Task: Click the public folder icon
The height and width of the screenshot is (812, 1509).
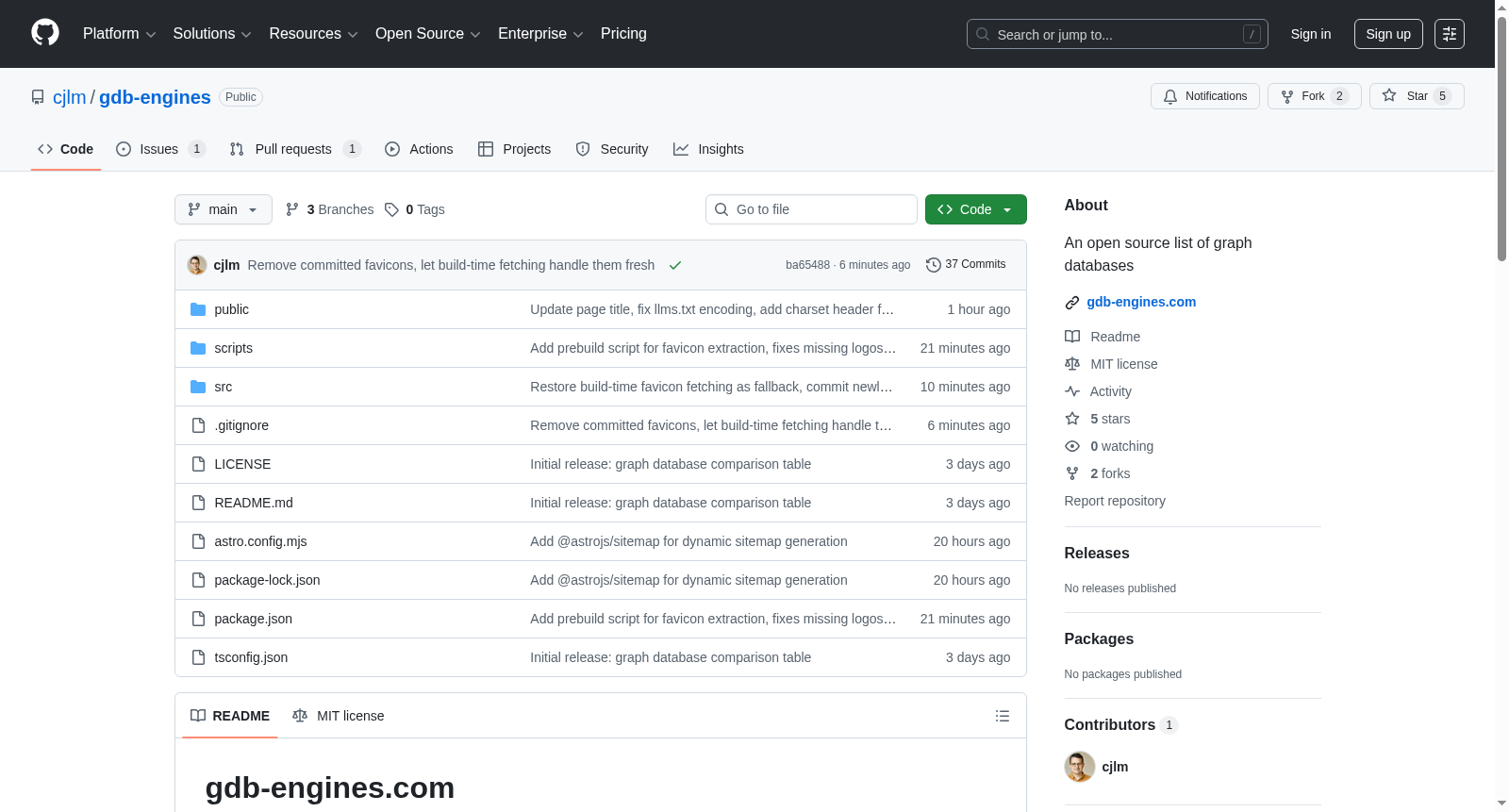Action: click(x=198, y=309)
